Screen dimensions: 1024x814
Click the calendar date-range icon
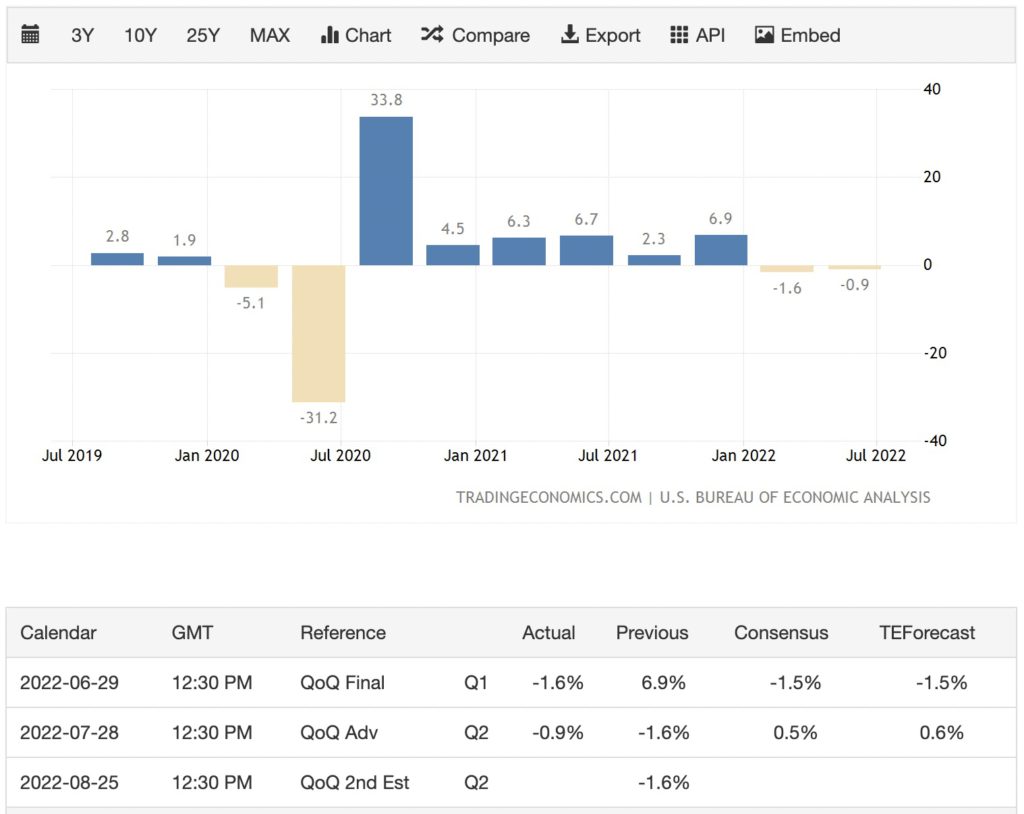tap(30, 35)
